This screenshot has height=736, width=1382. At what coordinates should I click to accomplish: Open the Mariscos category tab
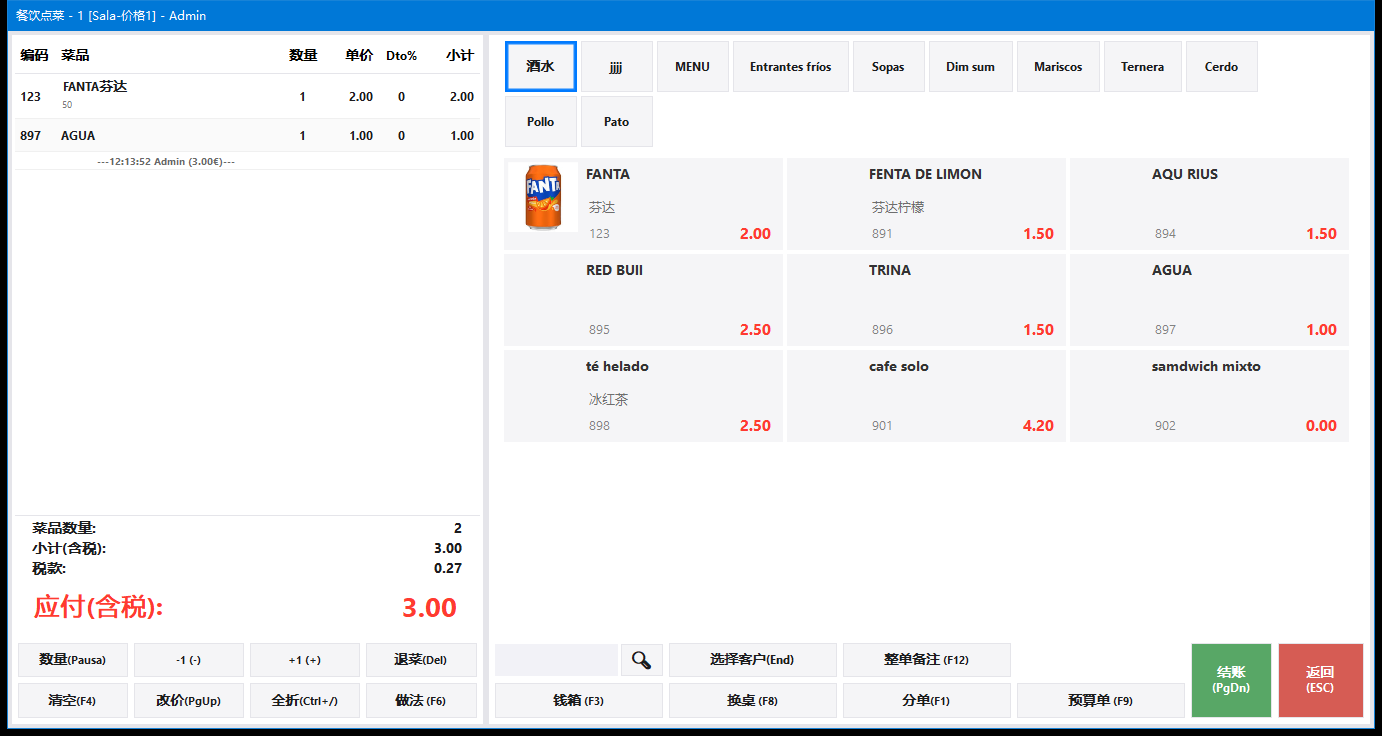pos(1058,67)
